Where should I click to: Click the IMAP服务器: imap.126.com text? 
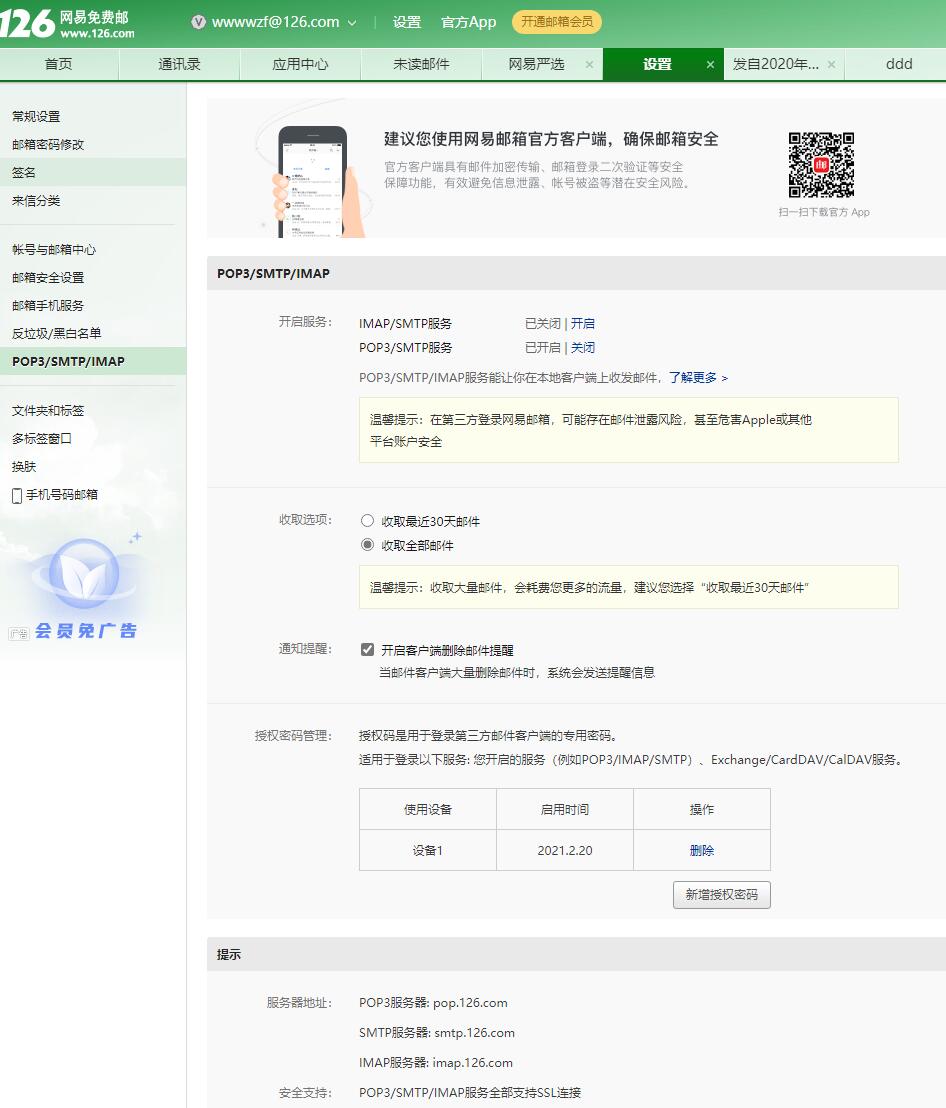pos(436,1063)
